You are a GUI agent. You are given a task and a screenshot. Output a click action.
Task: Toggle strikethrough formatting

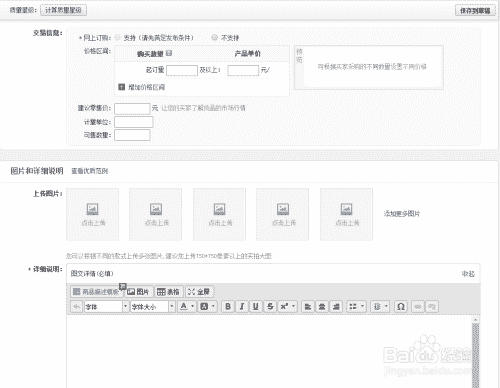(x=270, y=306)
